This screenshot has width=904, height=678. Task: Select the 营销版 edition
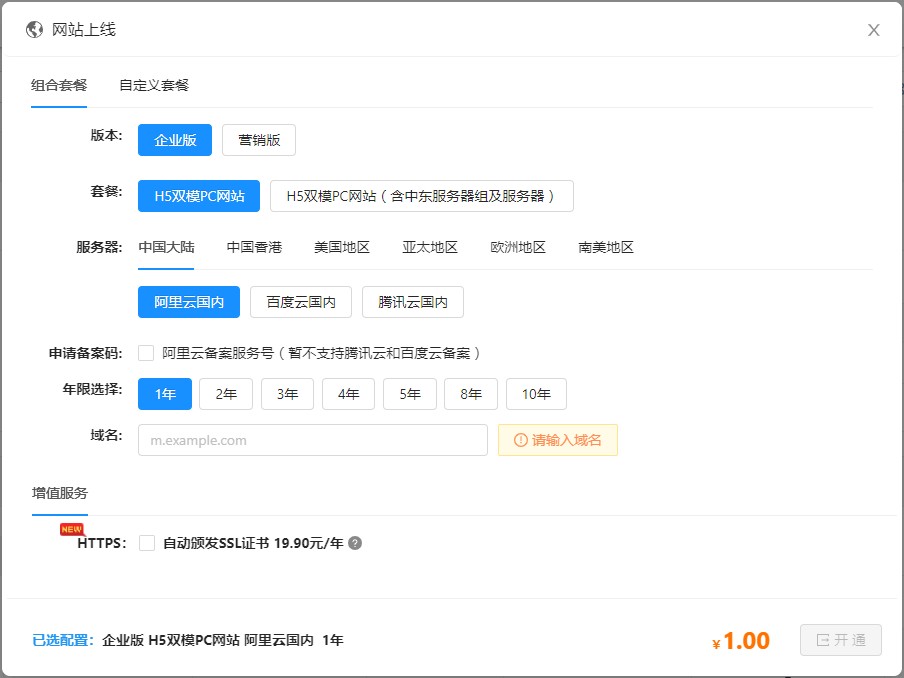point(259,140)
